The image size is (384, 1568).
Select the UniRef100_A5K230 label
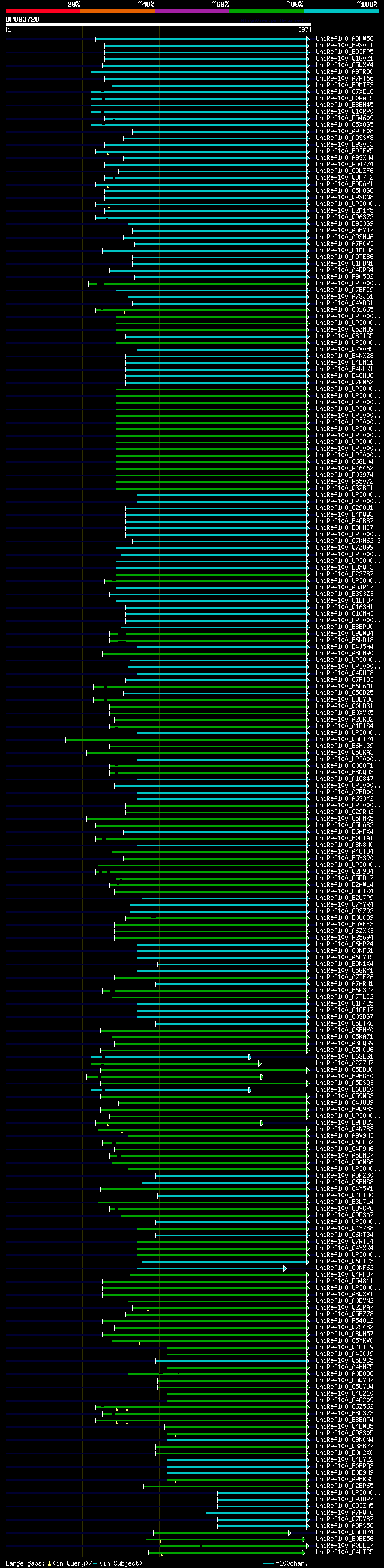(x=344, y=1175)
